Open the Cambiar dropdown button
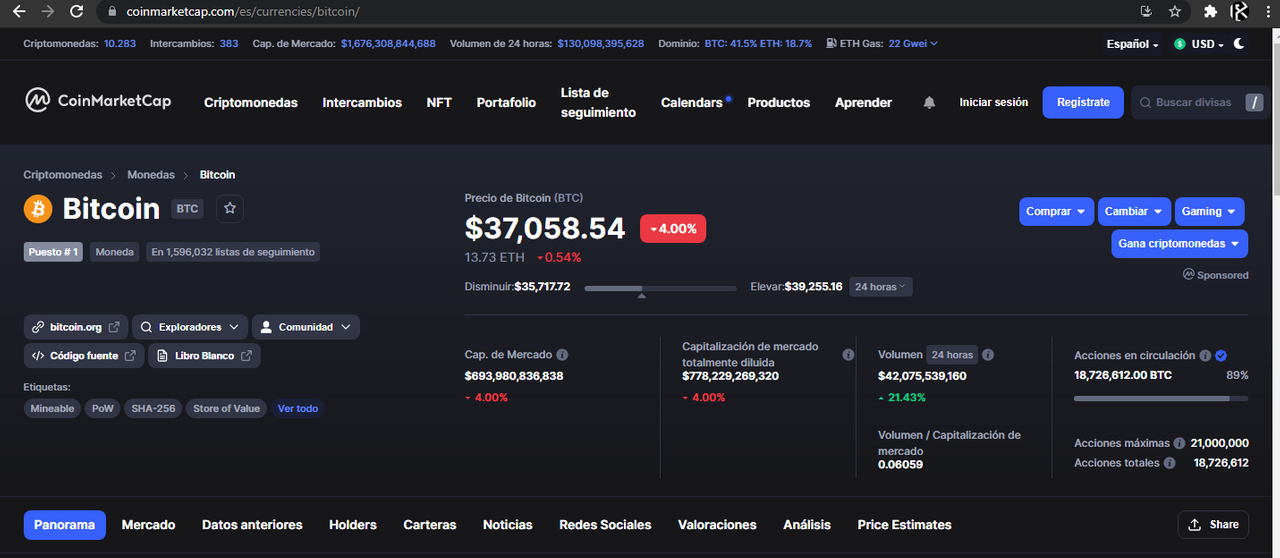1280x558 pixels. coord(1134,212)
